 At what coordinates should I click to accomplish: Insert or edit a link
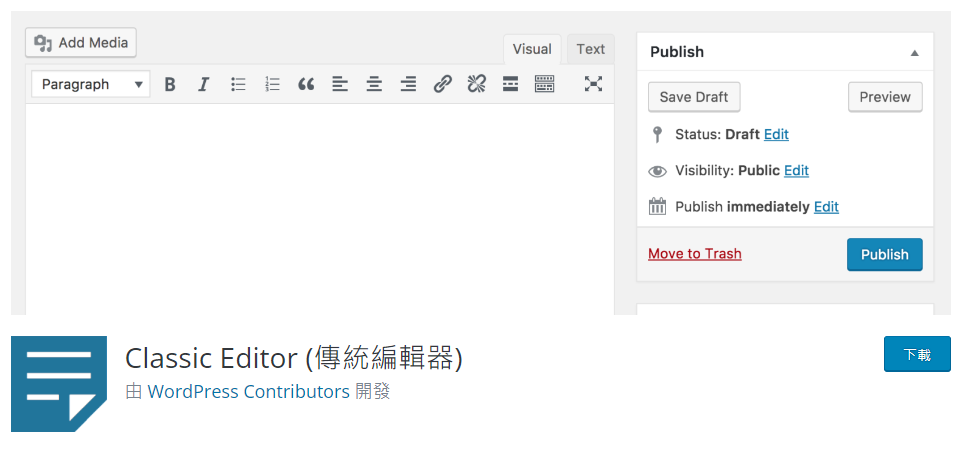click(x=442, y=84)
